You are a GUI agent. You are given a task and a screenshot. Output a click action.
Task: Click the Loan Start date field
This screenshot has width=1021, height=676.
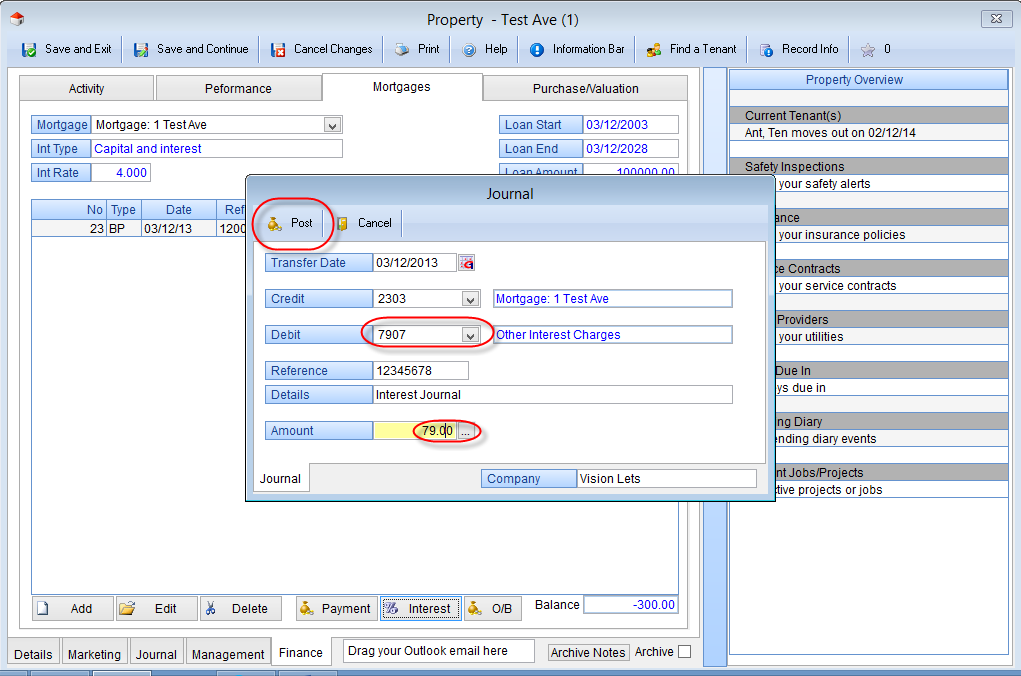630,124
